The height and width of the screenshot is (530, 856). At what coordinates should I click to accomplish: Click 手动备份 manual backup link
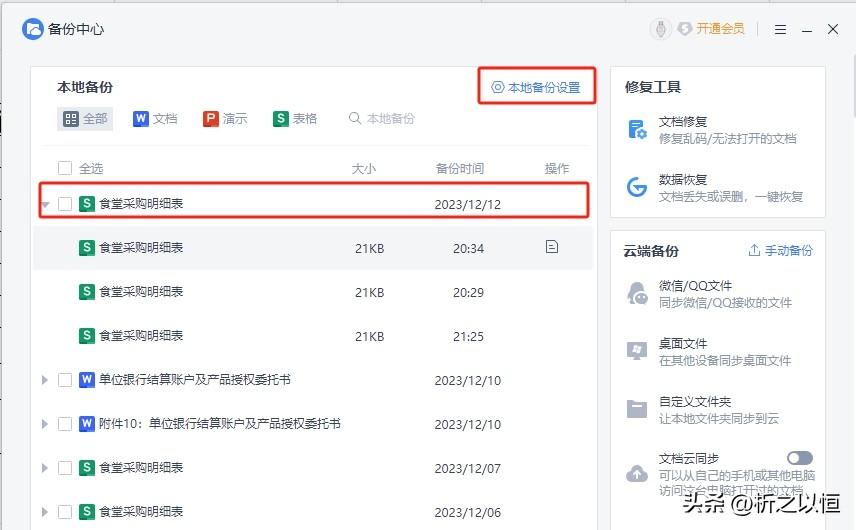click(x=788, y=251)
